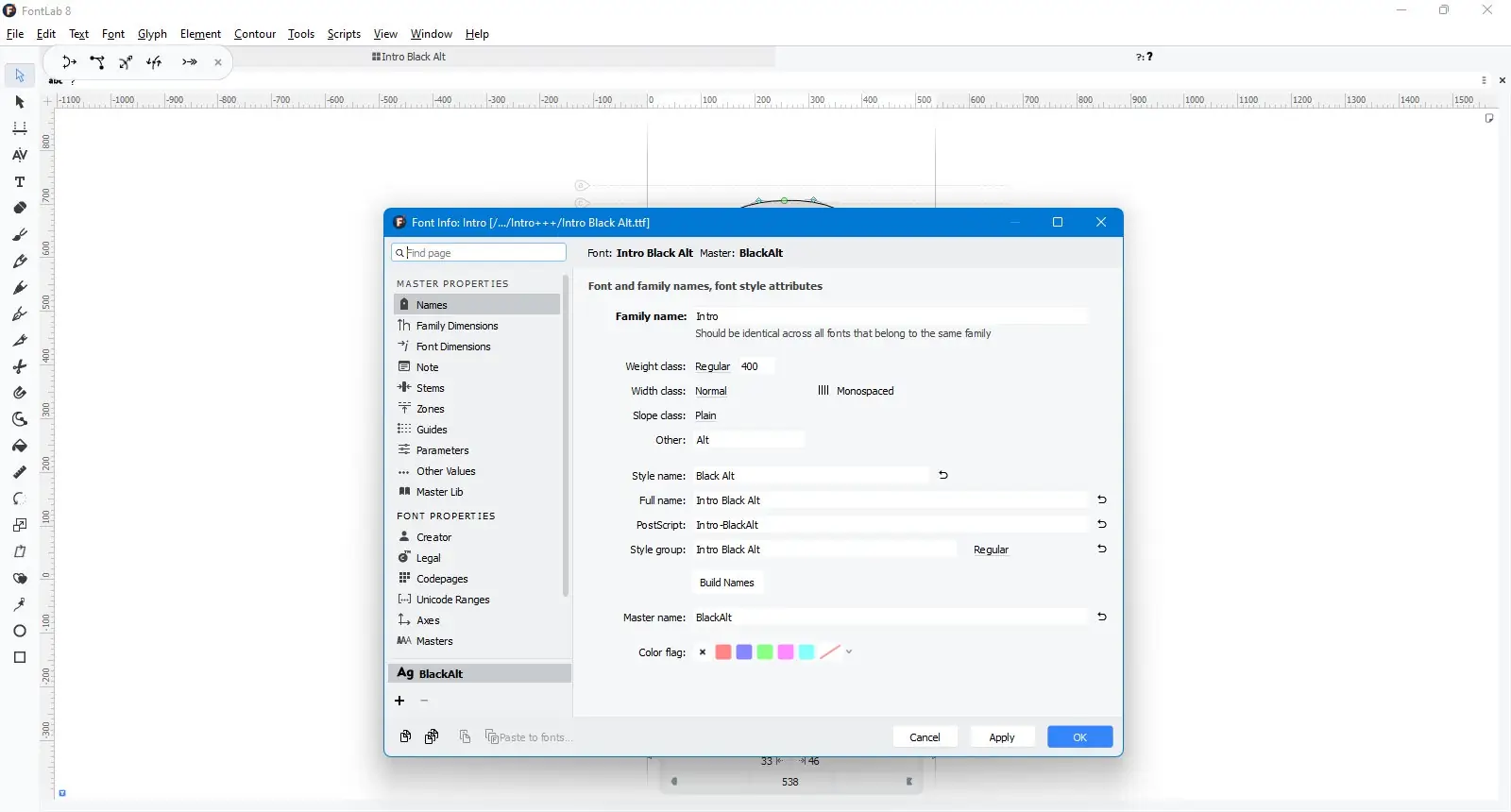Image resolution: width=1511 pixels, height=812 pixels.
Task: Reset the Style name field
Action: pos(943,475)
